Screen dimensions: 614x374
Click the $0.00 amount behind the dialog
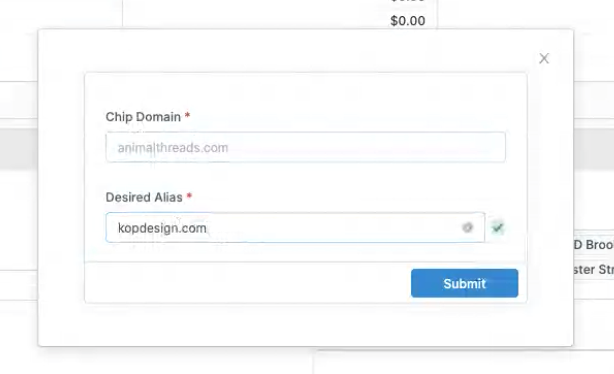[408, 21]
